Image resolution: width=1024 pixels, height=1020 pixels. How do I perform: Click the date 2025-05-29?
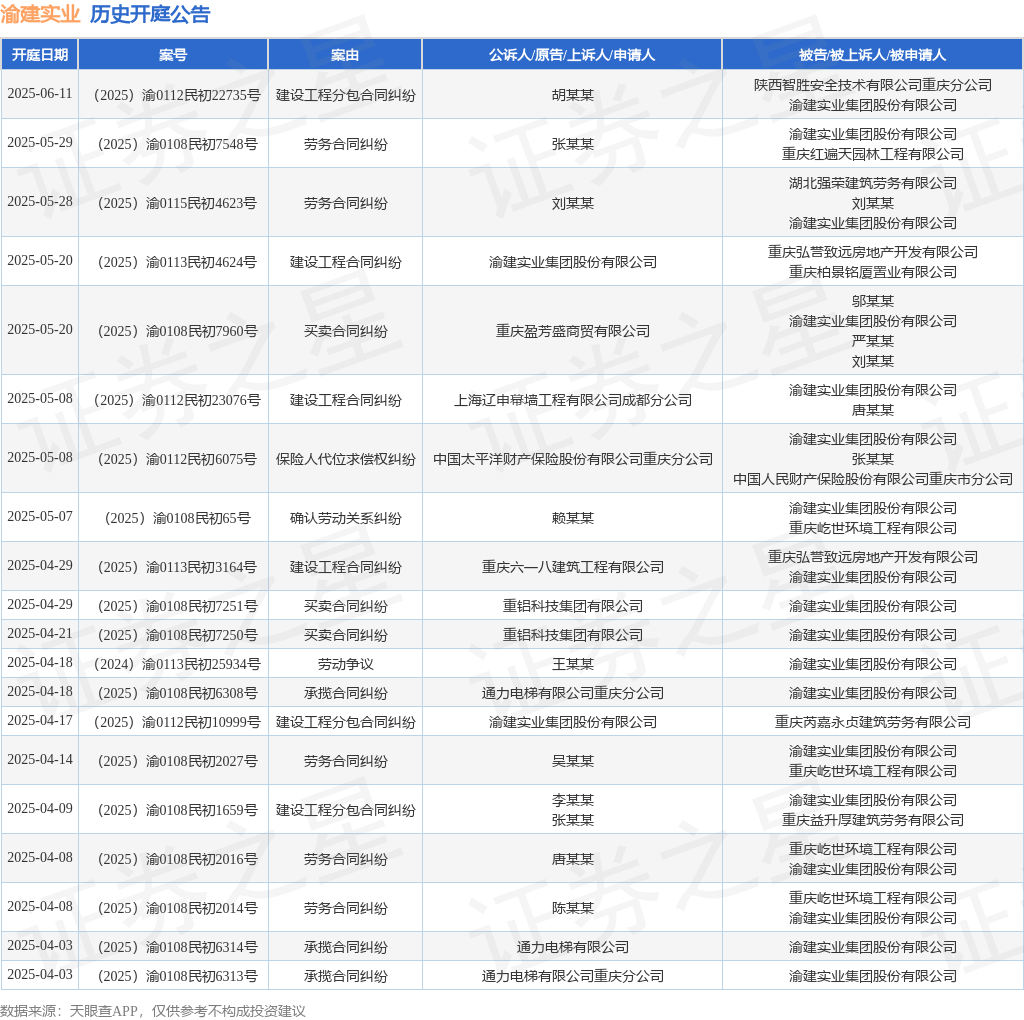click(x=40, y=142)
